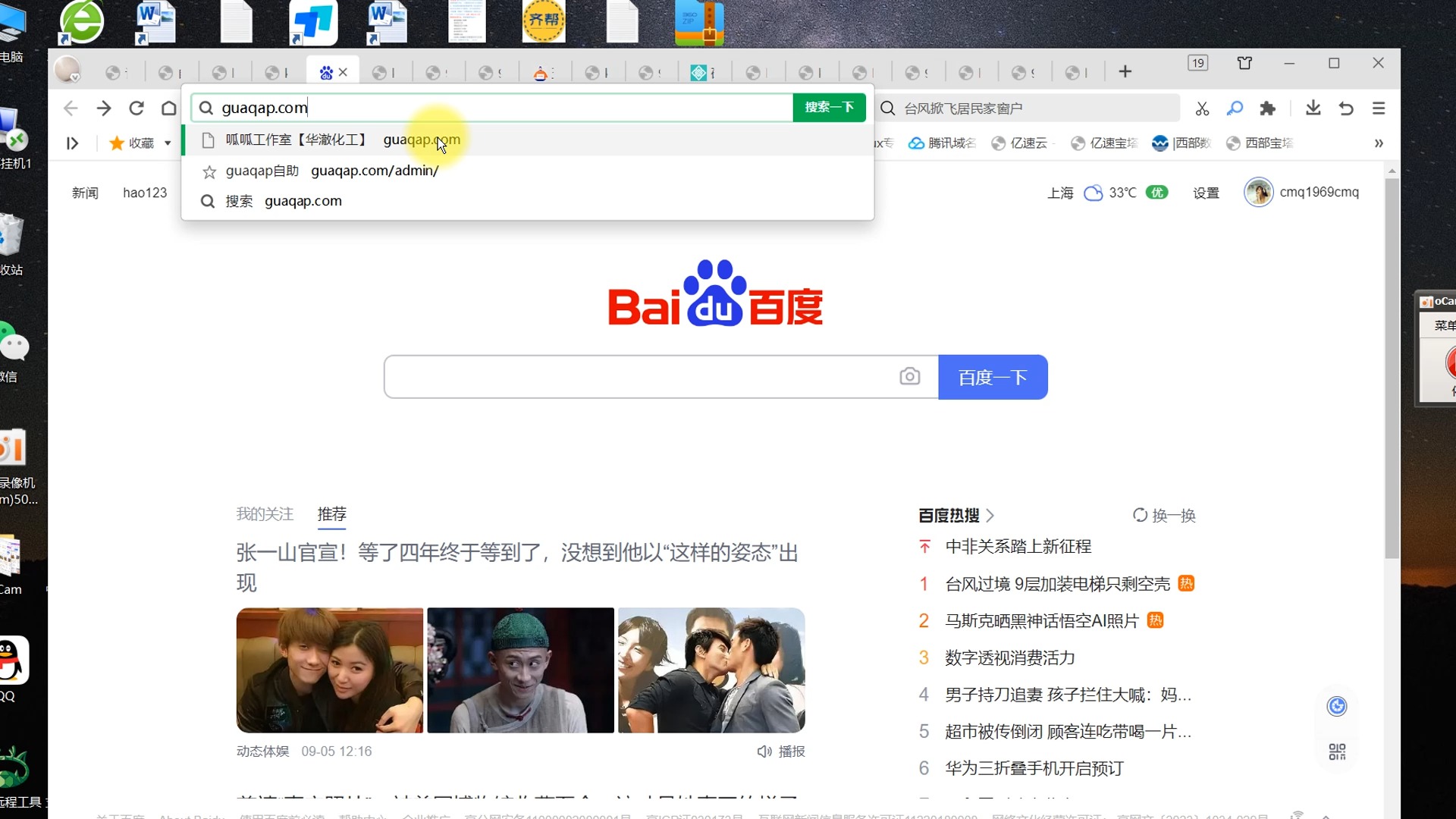Image resolution: width=1456 pixels, height=819 pixels.
Task: Click the home page icon
Action: pos(168,108)
